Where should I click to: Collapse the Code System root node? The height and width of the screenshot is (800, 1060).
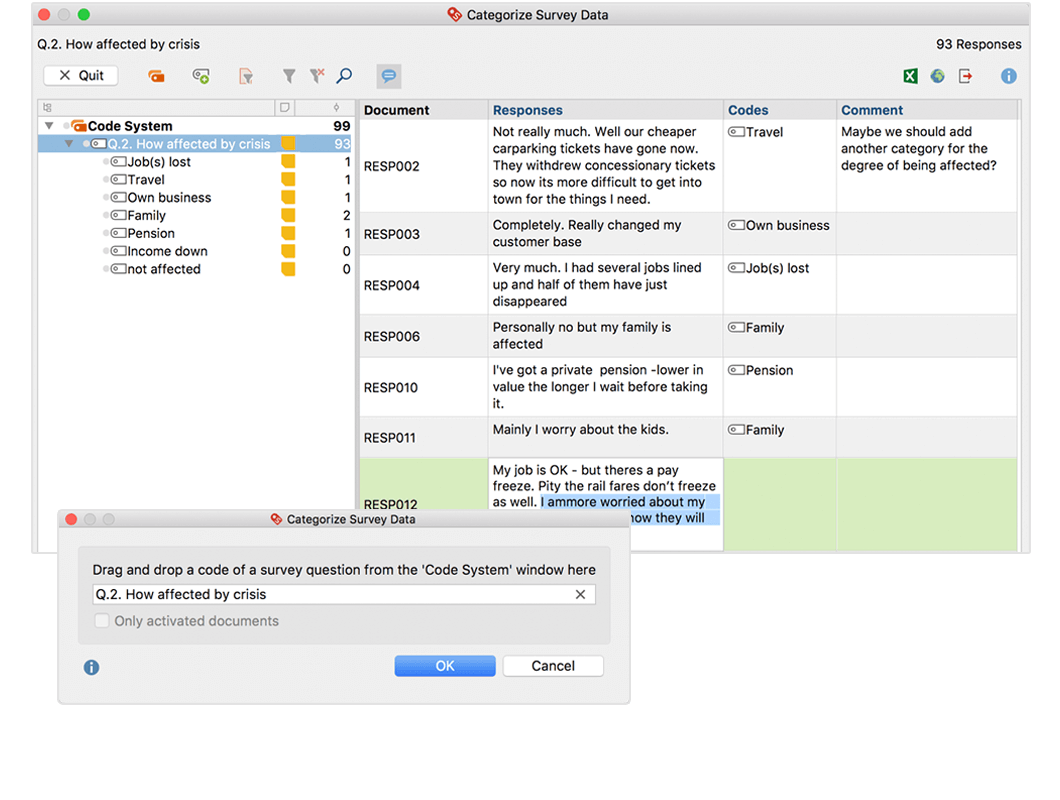[49, 126]
